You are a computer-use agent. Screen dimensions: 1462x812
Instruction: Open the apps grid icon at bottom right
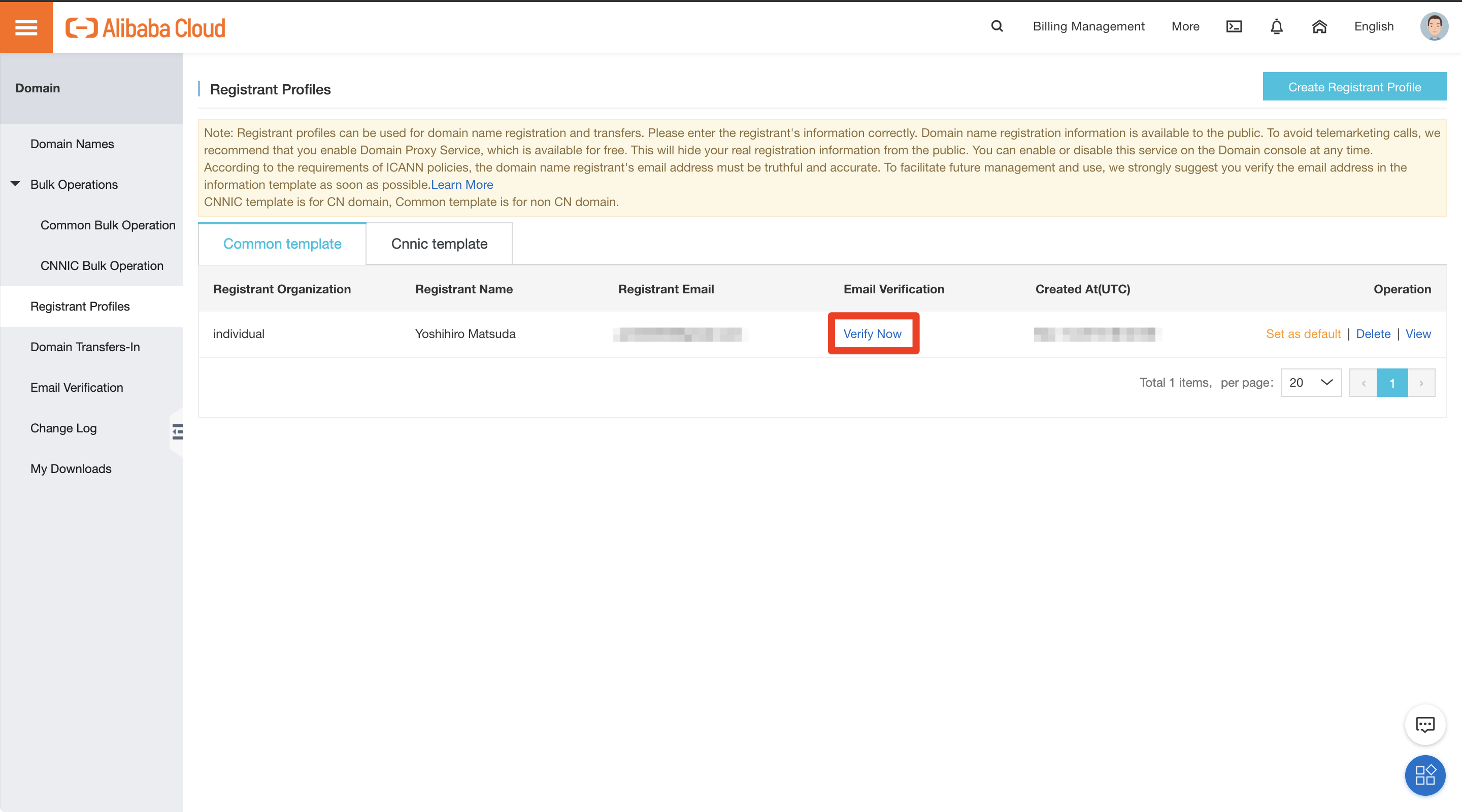pos(1424,775)
